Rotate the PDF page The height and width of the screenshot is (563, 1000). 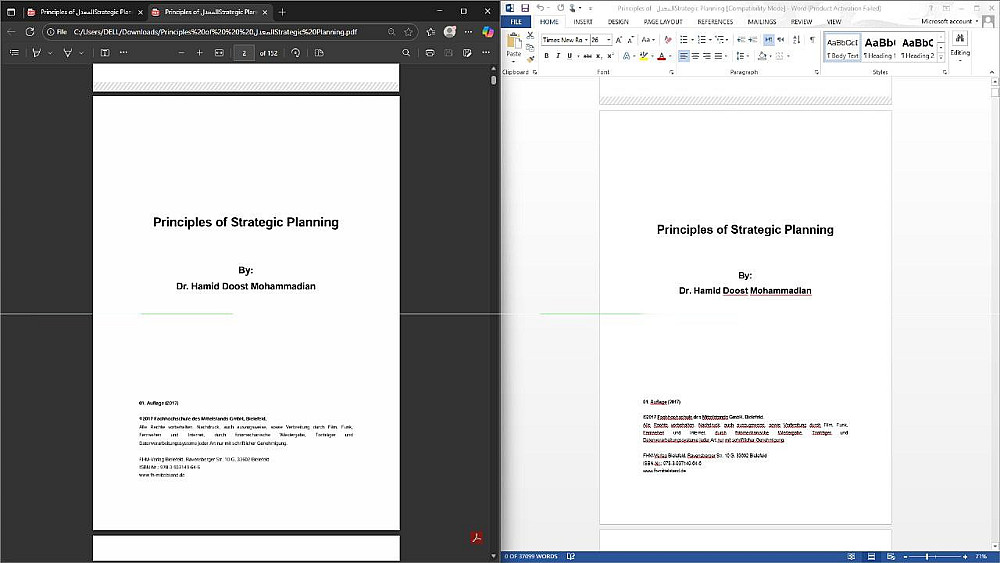point(295,53)
